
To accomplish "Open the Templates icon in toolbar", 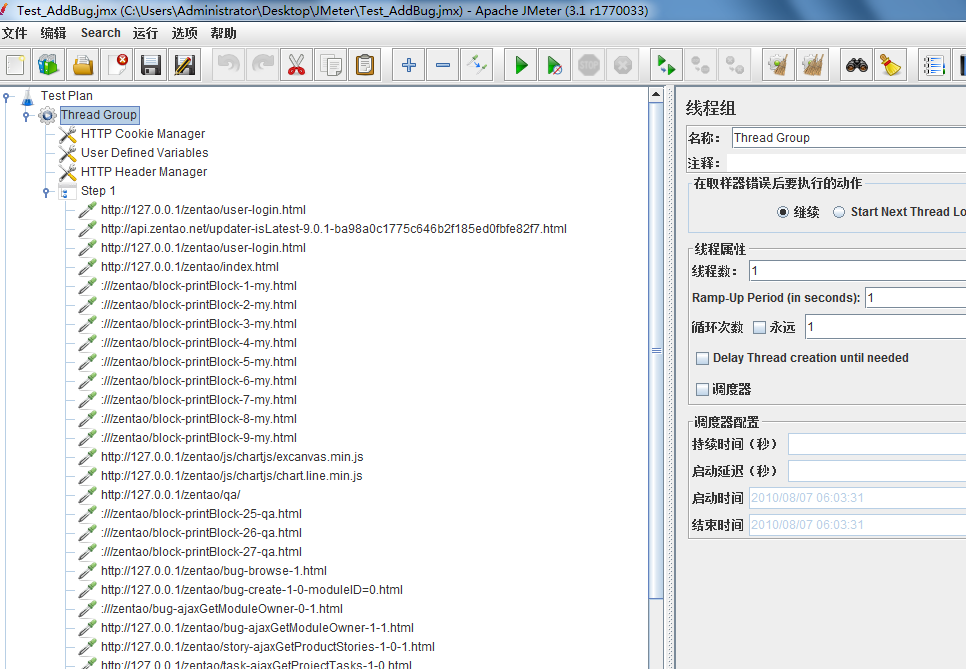I will tap(48, 65).
